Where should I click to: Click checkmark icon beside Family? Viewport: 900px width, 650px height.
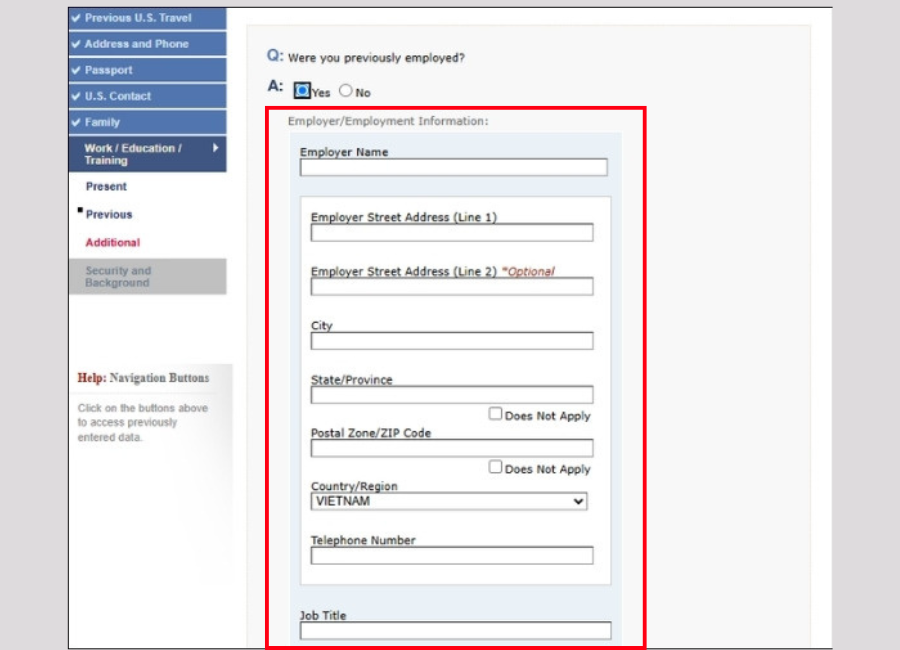(76, 122)
